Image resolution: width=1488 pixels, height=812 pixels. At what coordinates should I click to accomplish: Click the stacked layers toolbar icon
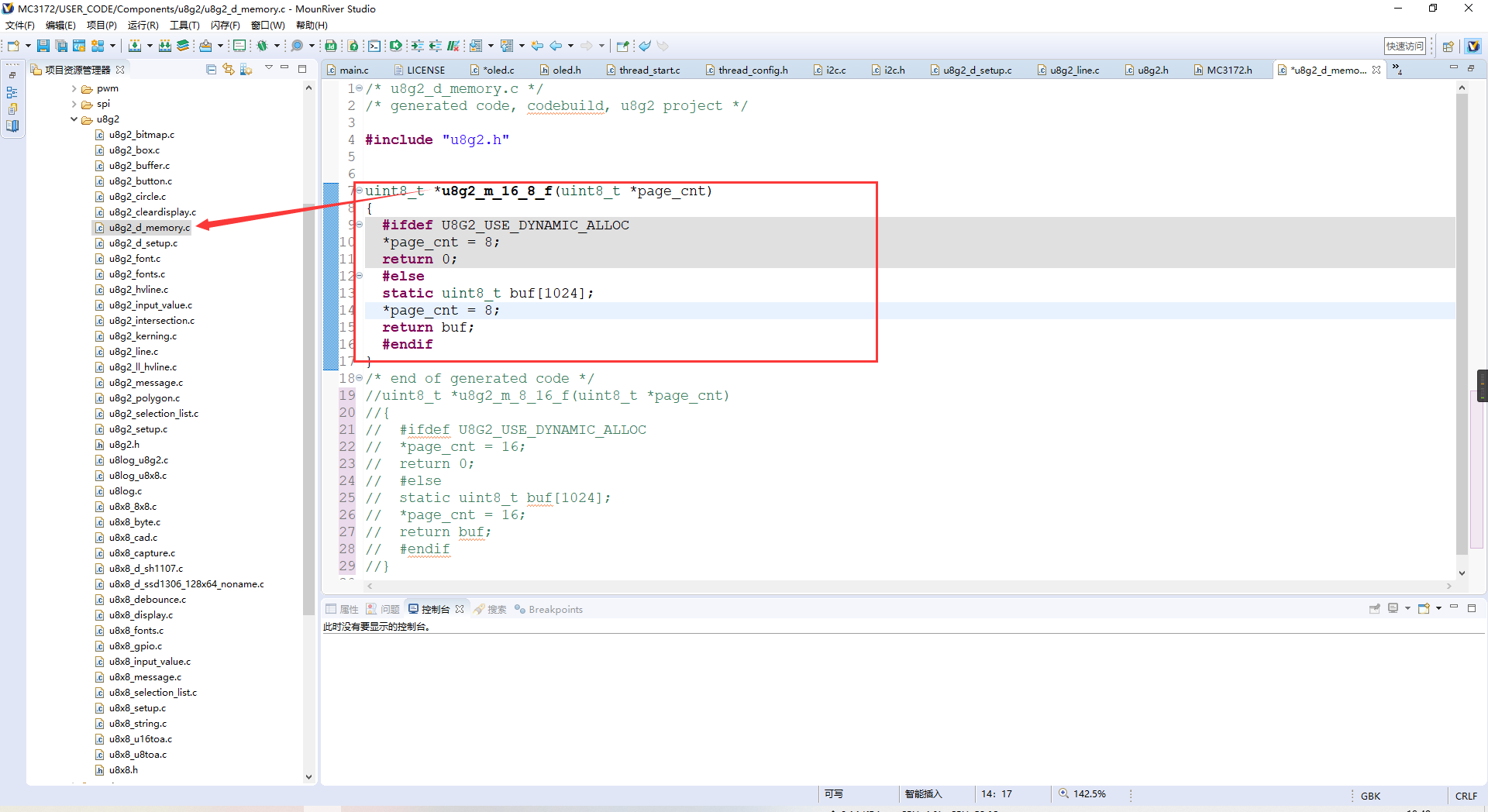[183, 46]
